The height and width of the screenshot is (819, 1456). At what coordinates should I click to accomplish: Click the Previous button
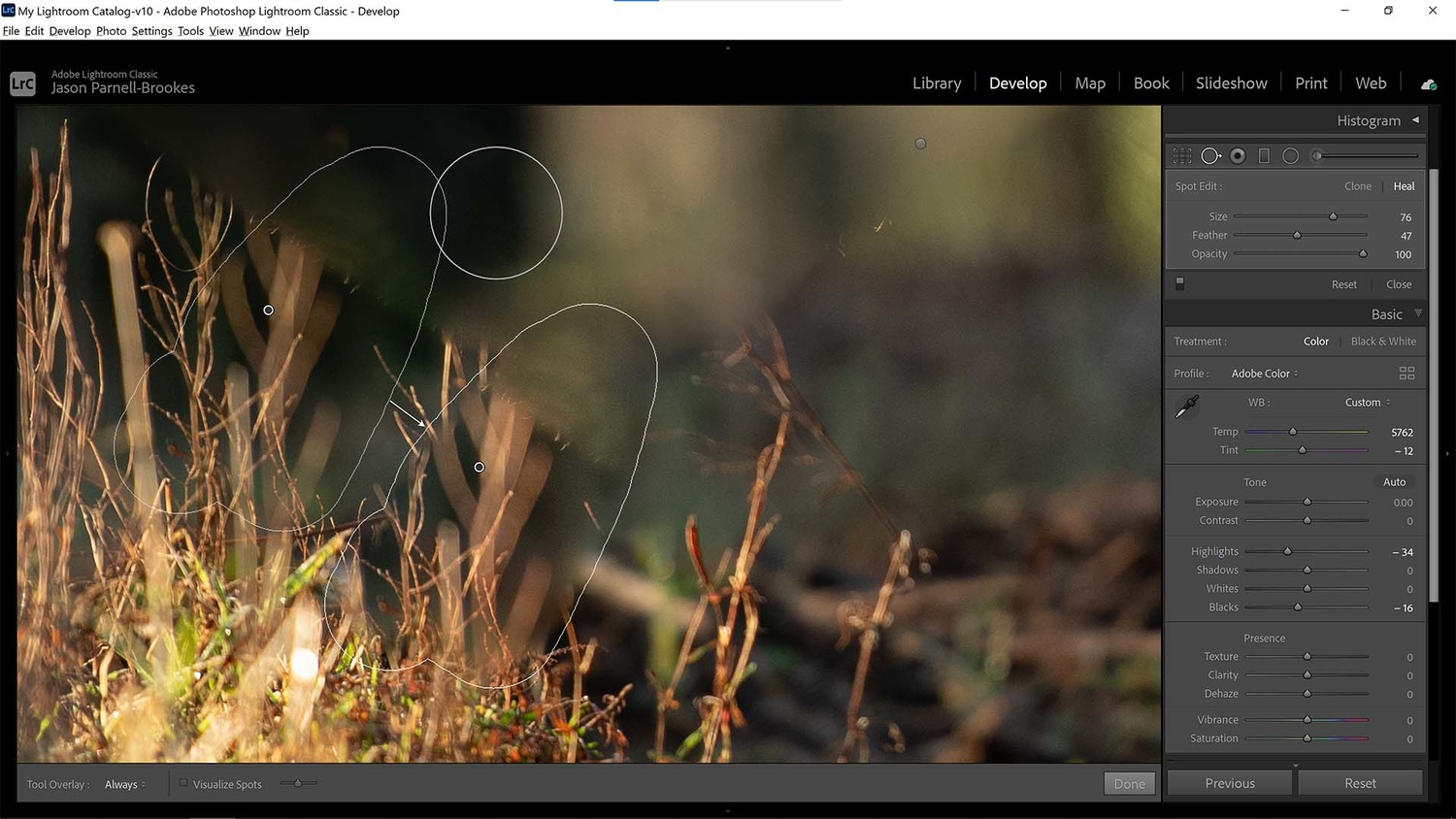coord(1230,783)
